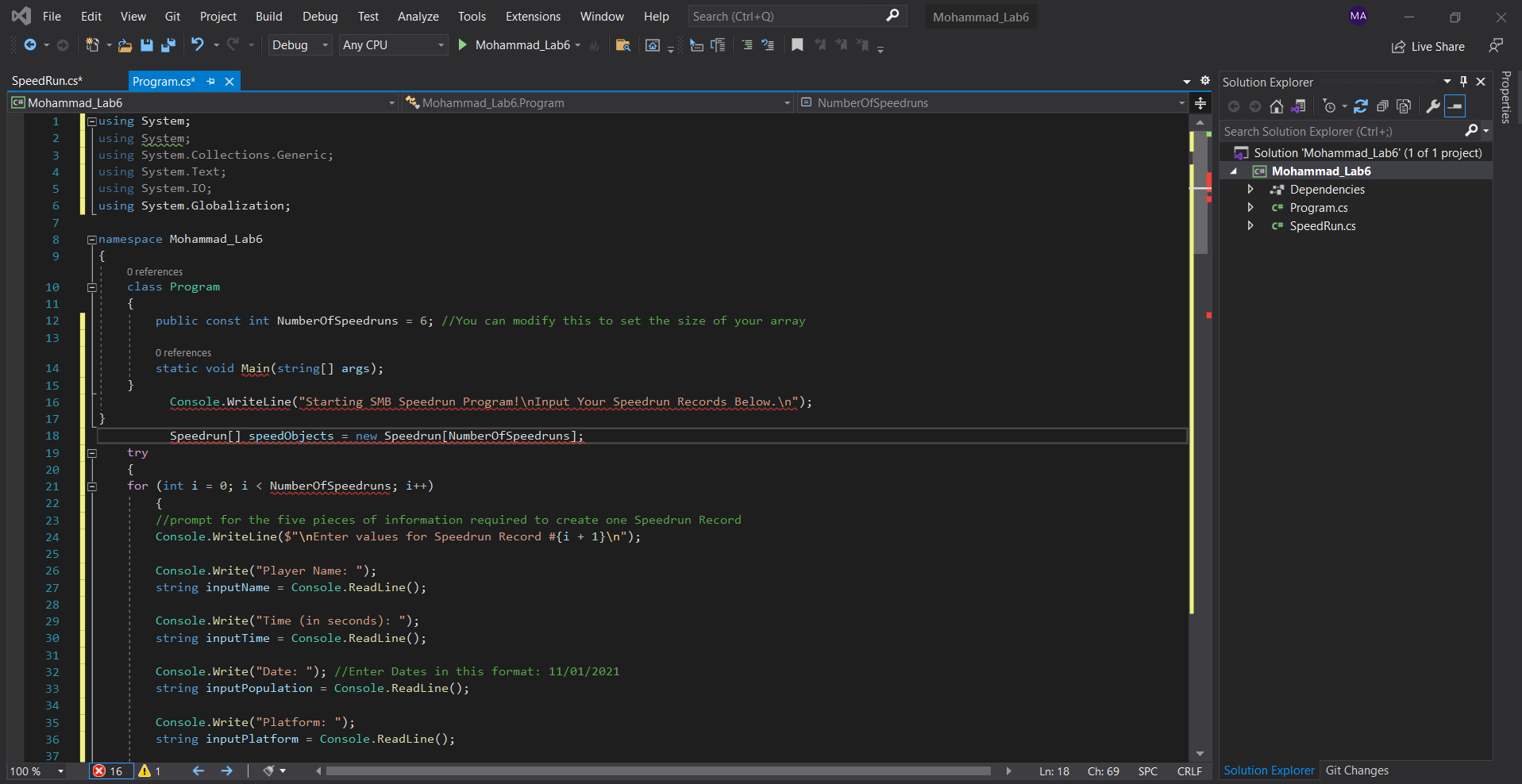Image resolution: width=1522 pixels, height=784 pixels.
Task: Go to the previous issue in file
Action: [x=198, y=771]
